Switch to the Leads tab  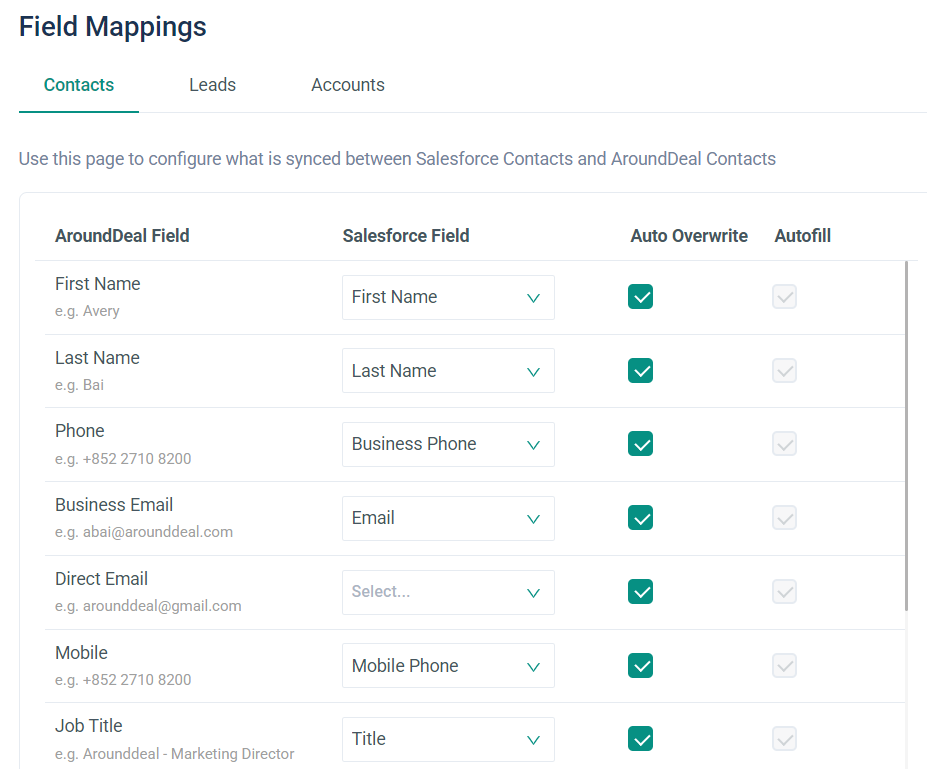[212, 85]
